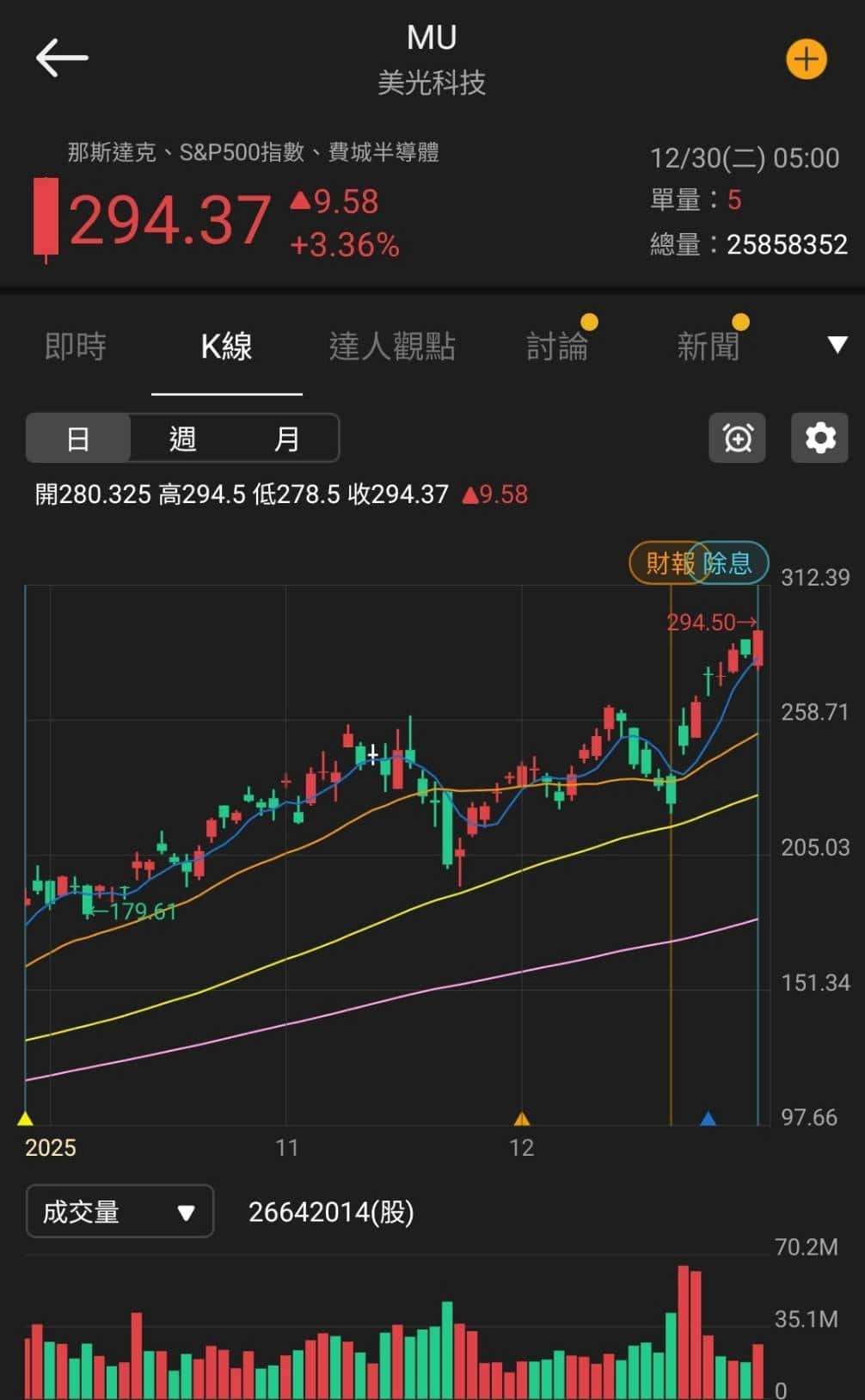Tap the 單量 5 value
The image size is (865, 1400).
(733, 200)
